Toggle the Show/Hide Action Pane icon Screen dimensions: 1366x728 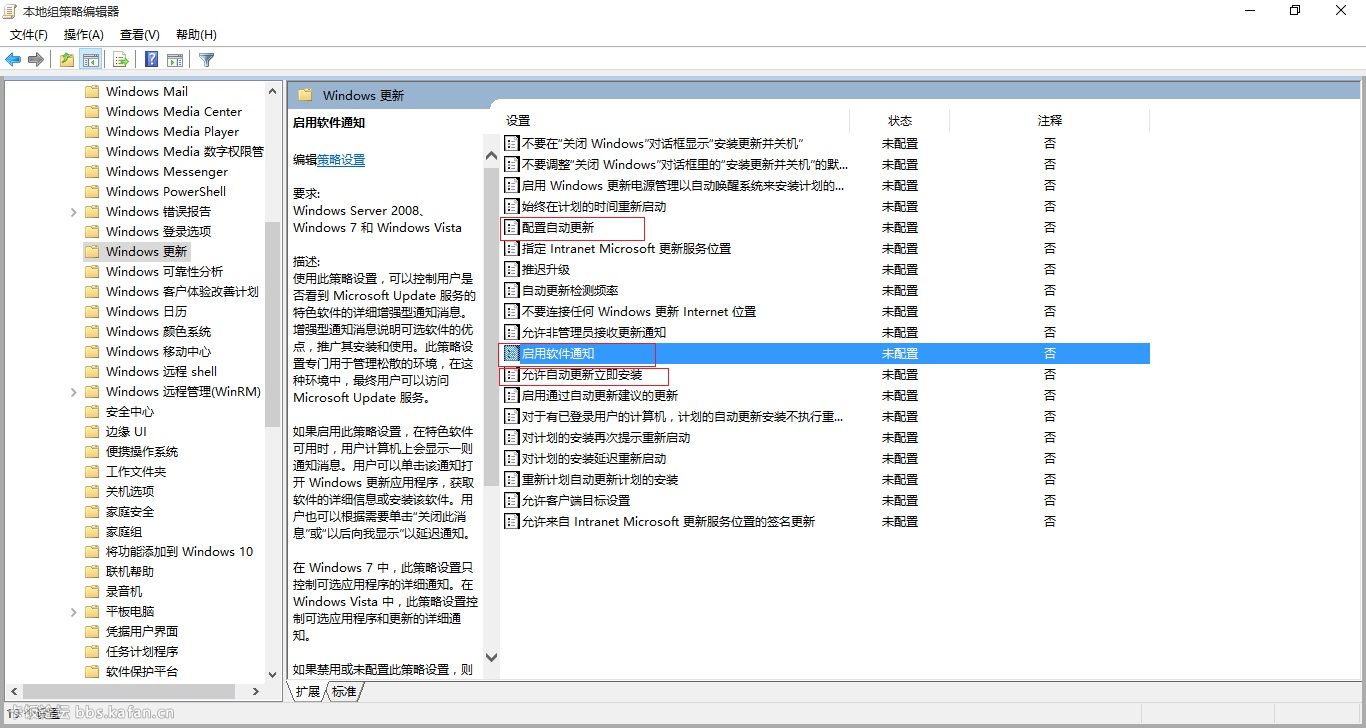click(175, 60)
